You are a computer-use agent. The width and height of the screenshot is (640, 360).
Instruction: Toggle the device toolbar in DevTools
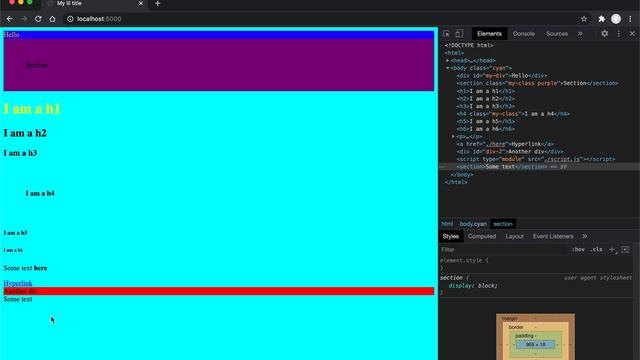coord(459,34)
